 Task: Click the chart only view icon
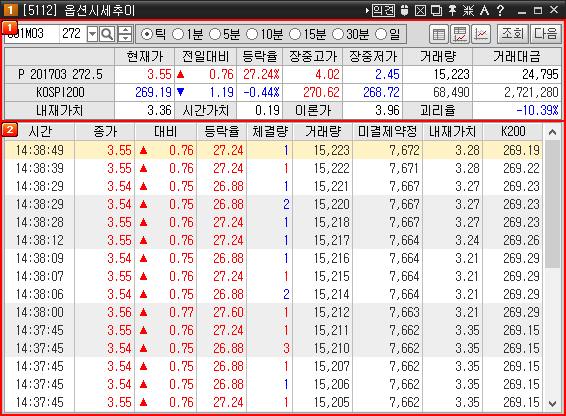[x=481, y=34]
